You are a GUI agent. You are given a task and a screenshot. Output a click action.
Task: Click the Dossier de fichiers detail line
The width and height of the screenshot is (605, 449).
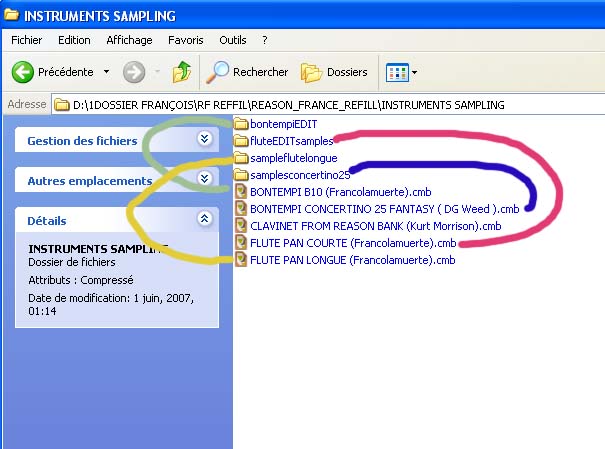coord(72,262)
